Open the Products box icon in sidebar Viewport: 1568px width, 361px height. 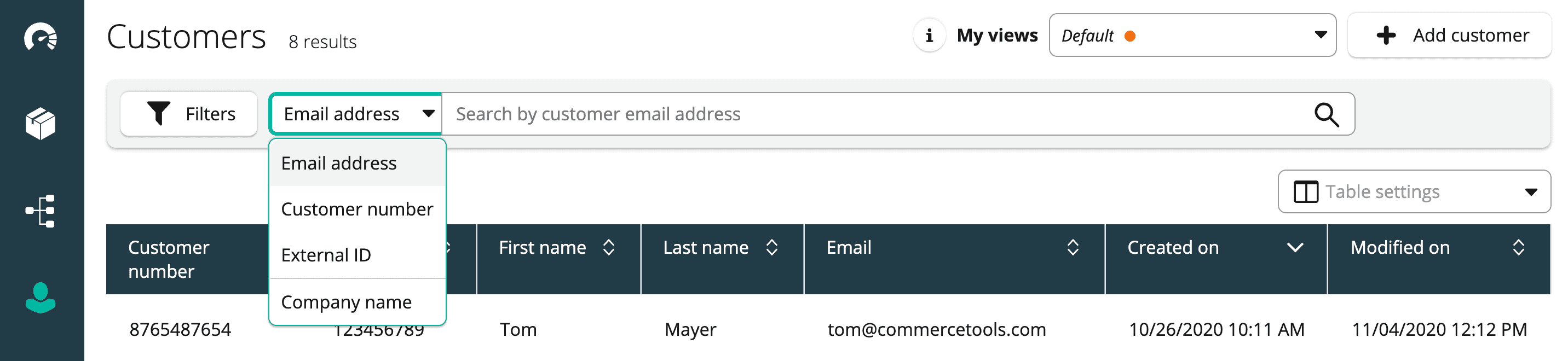point(41,124)
